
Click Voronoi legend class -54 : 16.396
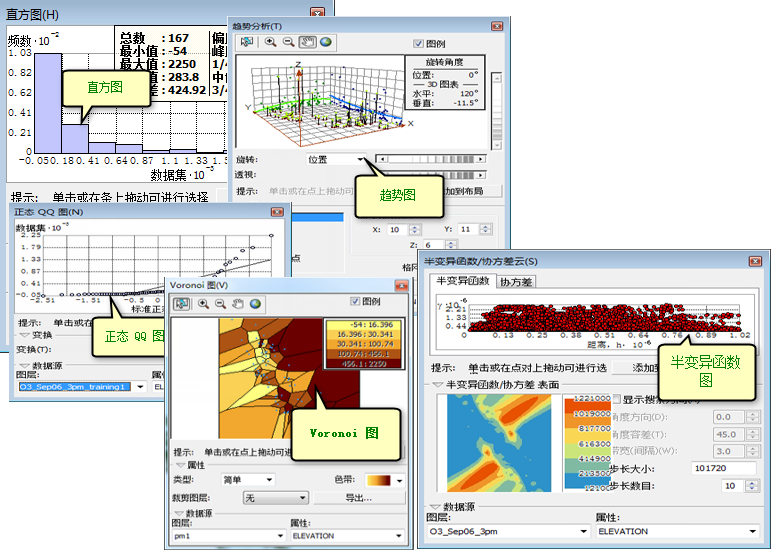coord(364,324)
